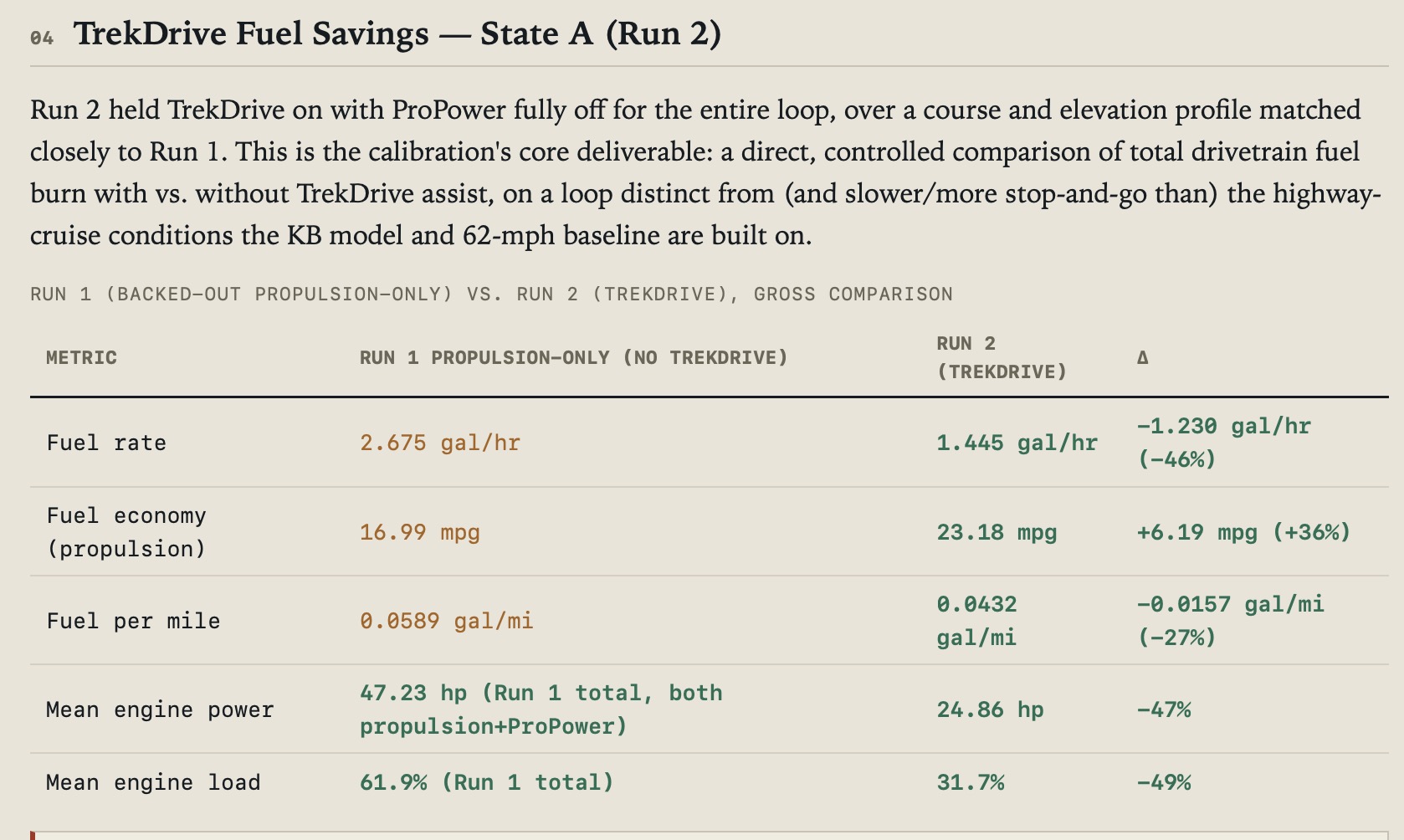Click the TrekDrive Fuel Savings section heading

pos(397,34)
